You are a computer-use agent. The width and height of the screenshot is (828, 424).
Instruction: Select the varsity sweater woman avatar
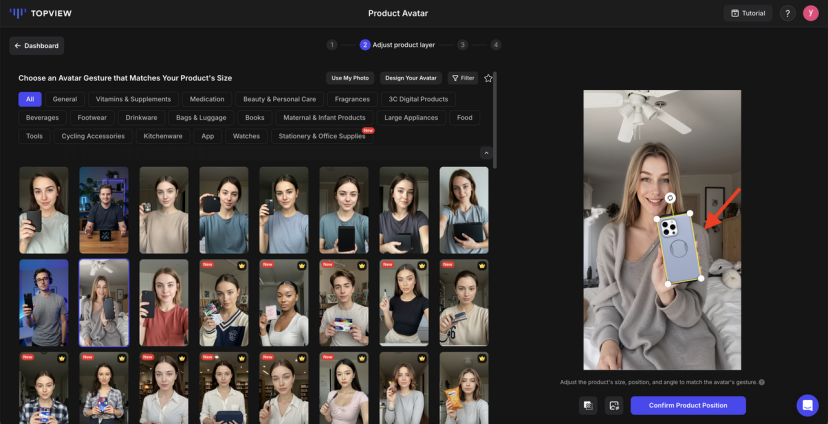pos(224,303)
